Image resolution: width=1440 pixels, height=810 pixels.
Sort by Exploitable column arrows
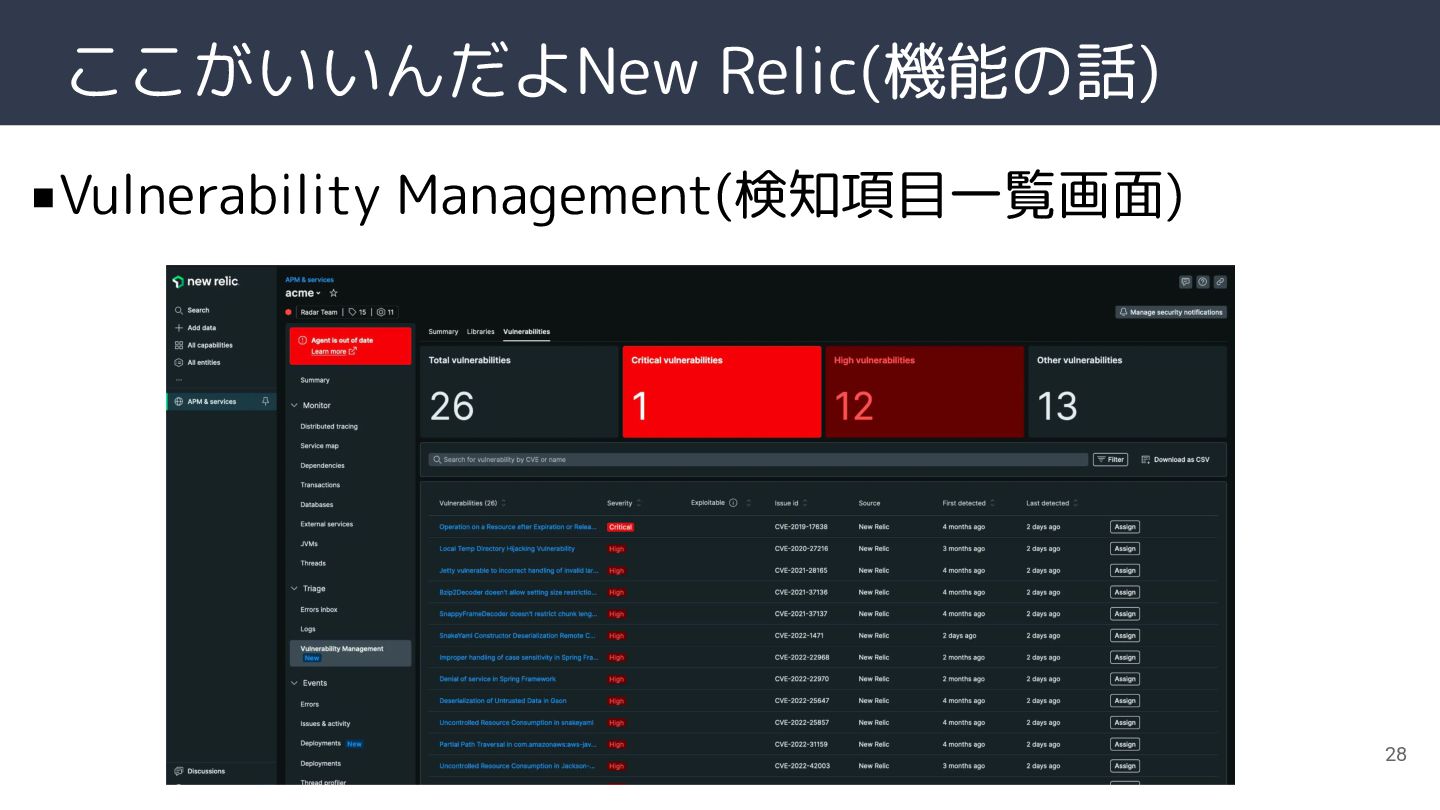point(748,503)
